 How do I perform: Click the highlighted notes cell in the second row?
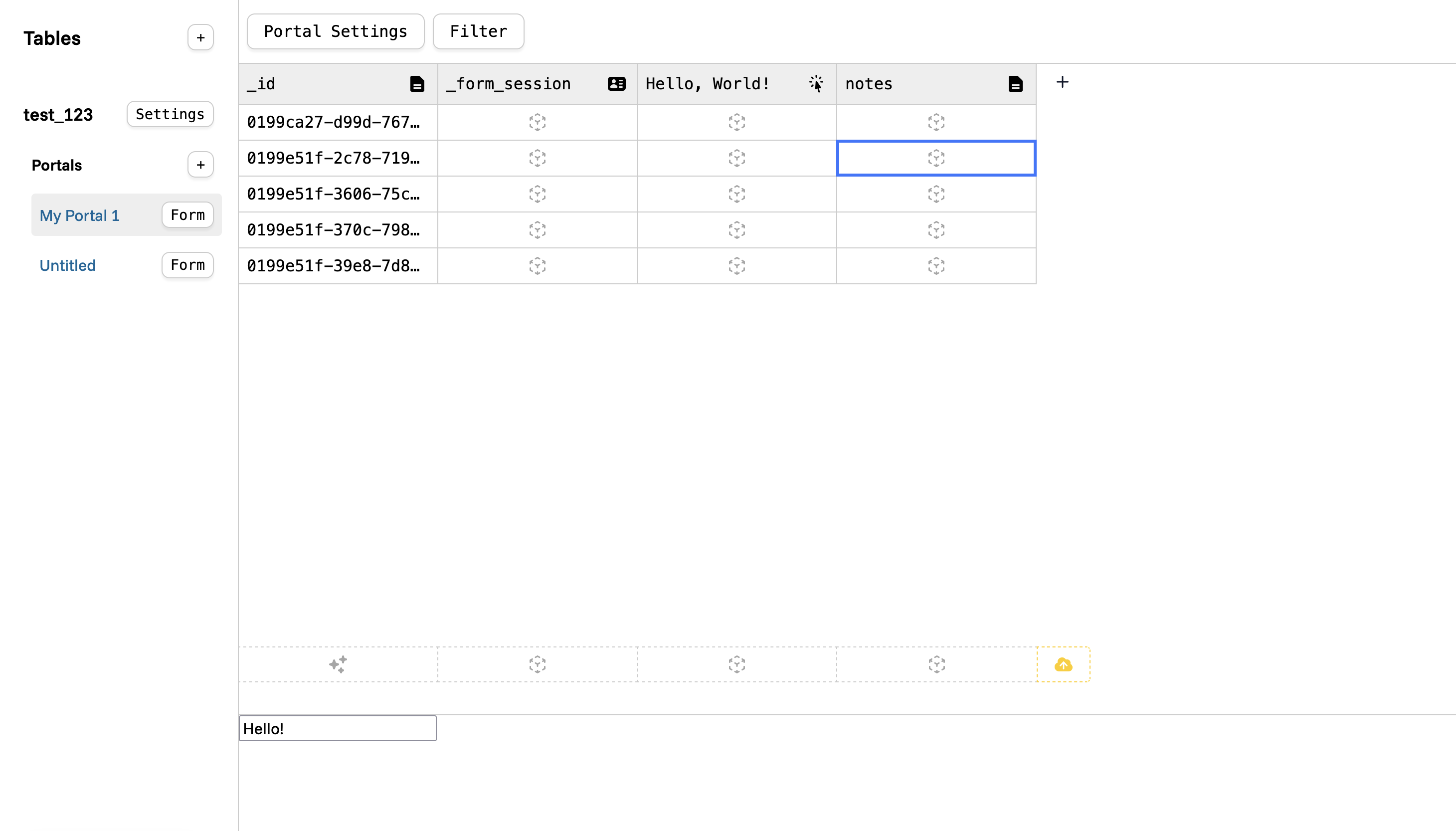coord(935,158)
